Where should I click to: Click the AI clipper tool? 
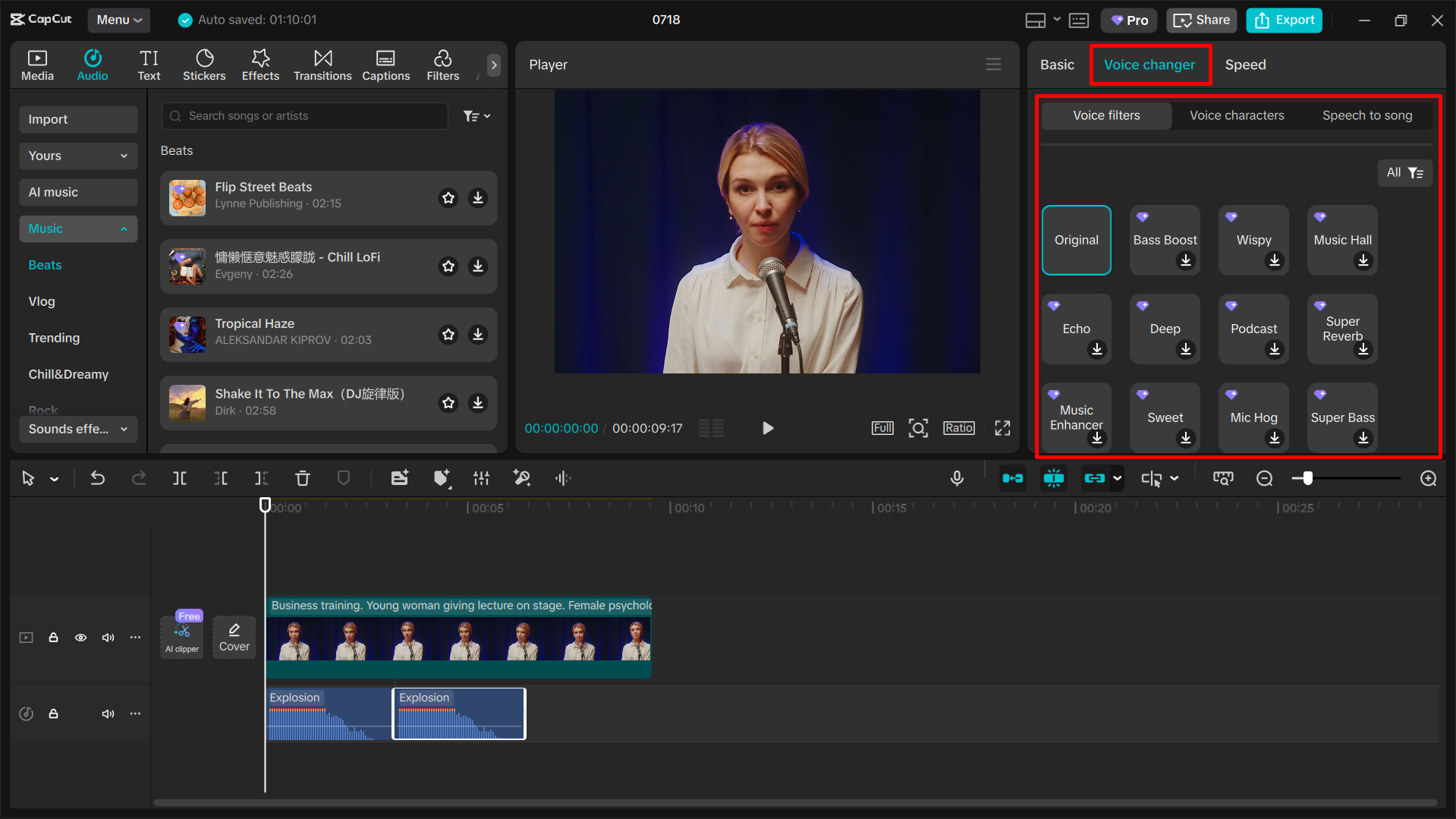(182, 636)
